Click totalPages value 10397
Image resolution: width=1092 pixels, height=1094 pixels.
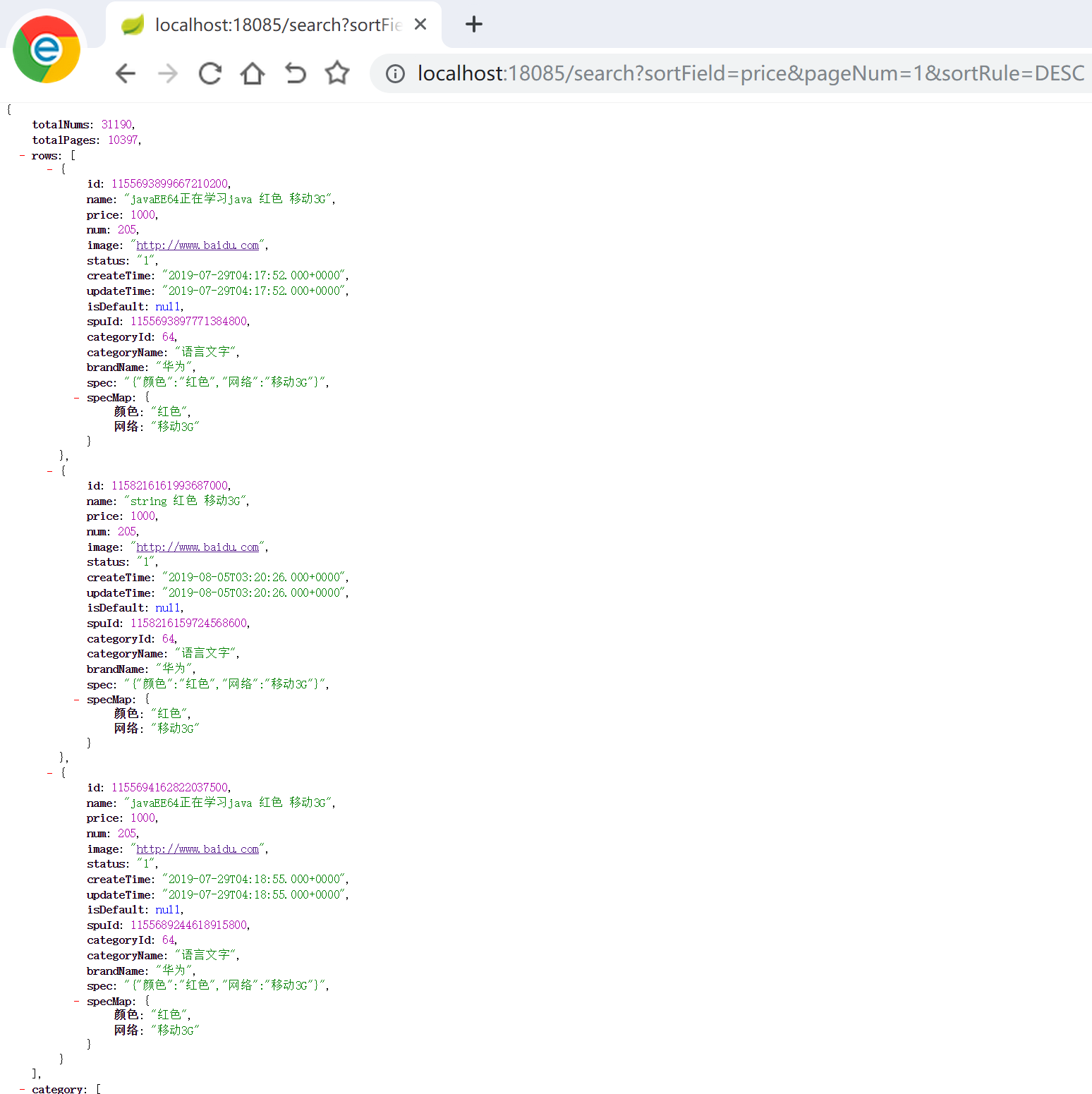coord(123,140)
